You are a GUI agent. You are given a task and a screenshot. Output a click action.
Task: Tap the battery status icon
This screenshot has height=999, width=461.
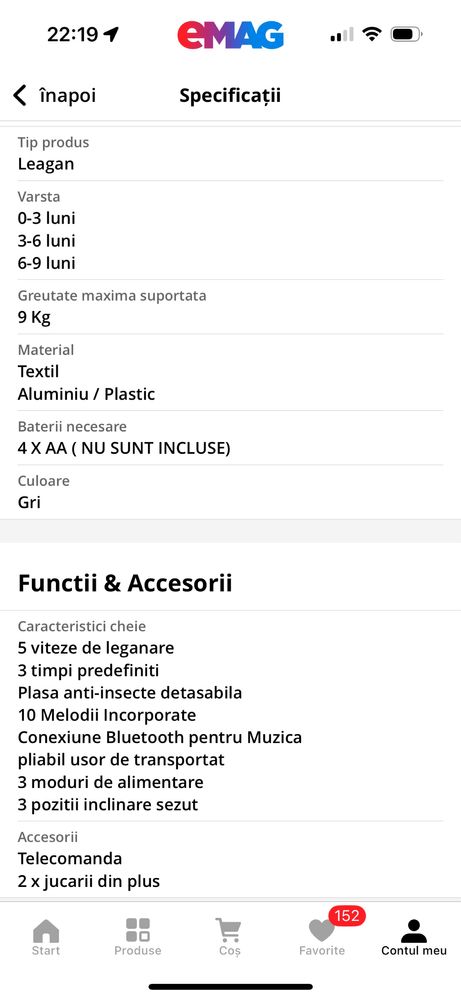407,34
